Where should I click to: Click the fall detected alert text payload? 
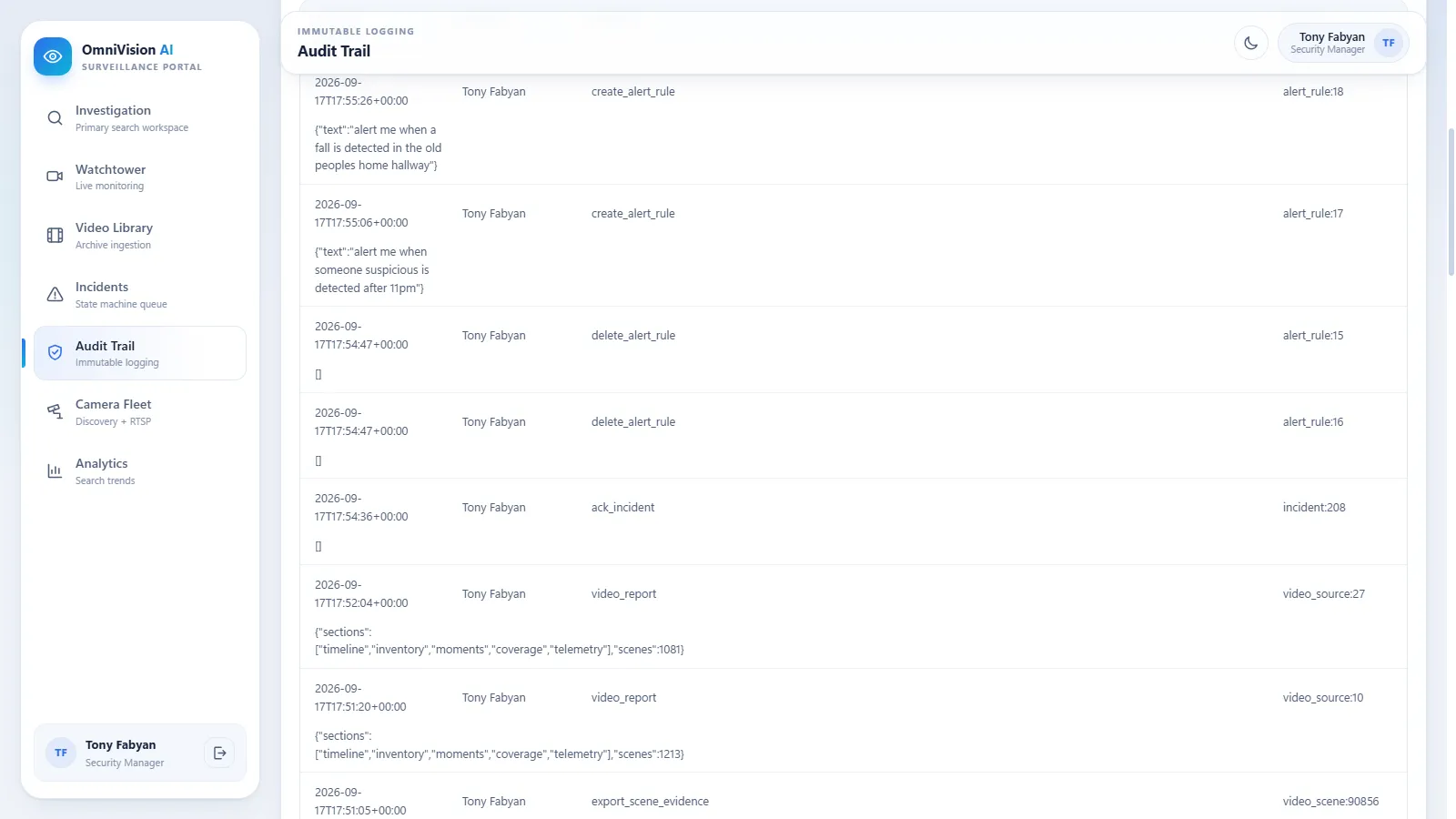click(378, 147)
